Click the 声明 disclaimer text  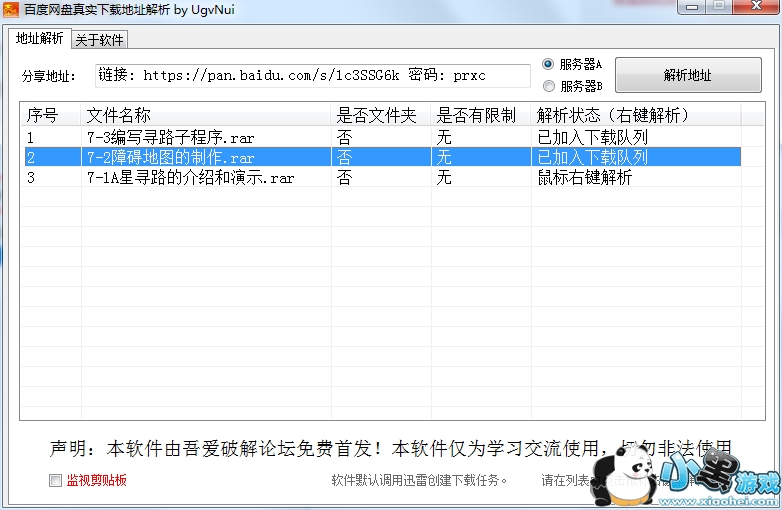pos(391,449)
